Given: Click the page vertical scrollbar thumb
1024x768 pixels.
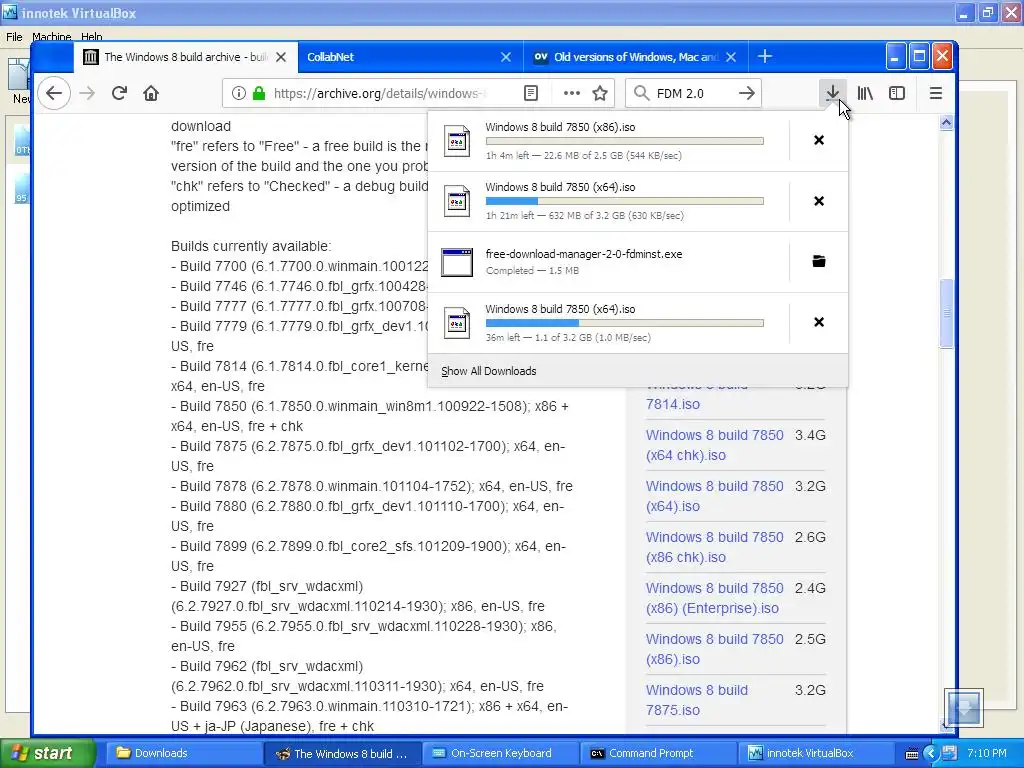Looking at the screenshot, I should pos(946,313).
